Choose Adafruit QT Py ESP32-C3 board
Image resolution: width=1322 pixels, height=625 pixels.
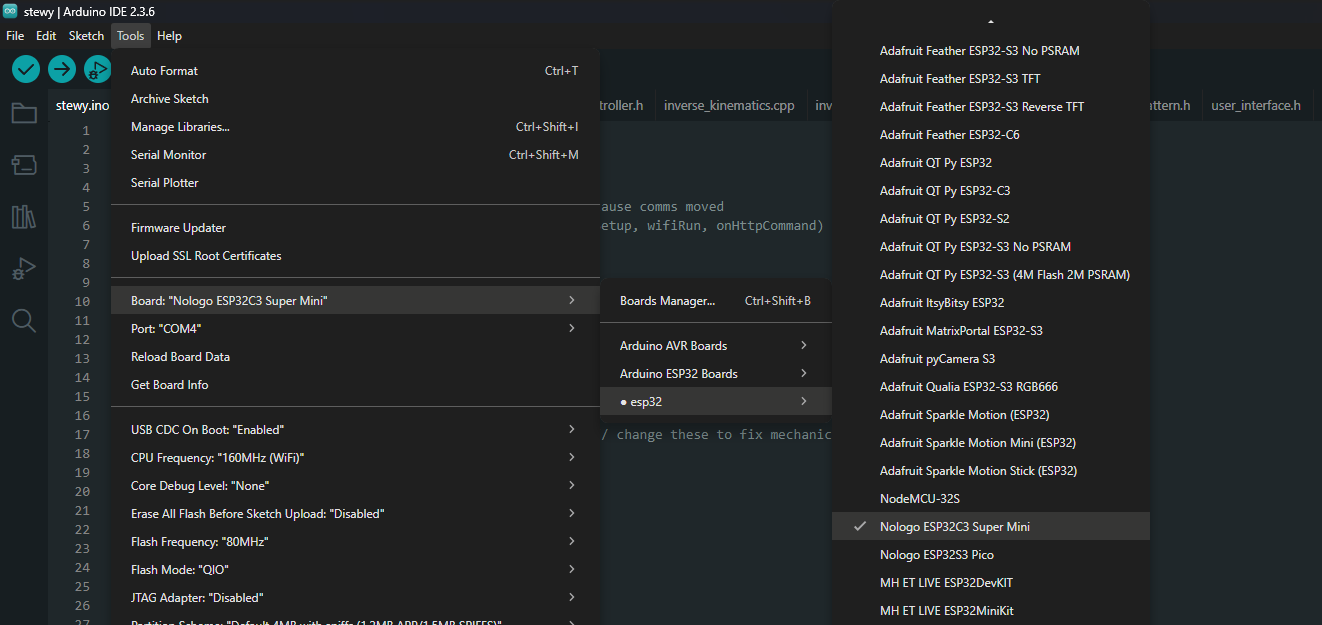[x=991, y=191]
